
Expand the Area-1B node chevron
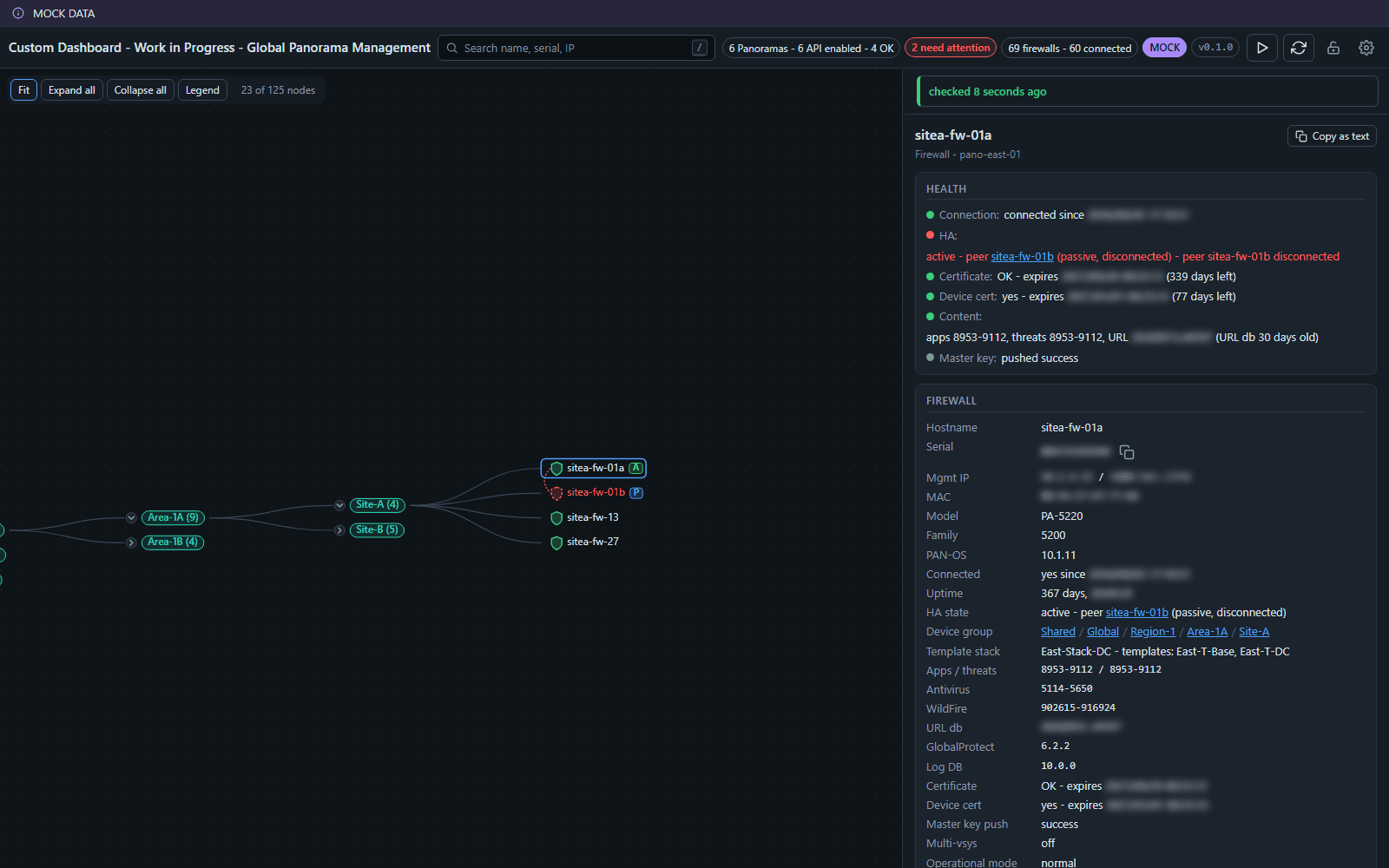pos(131,542)
